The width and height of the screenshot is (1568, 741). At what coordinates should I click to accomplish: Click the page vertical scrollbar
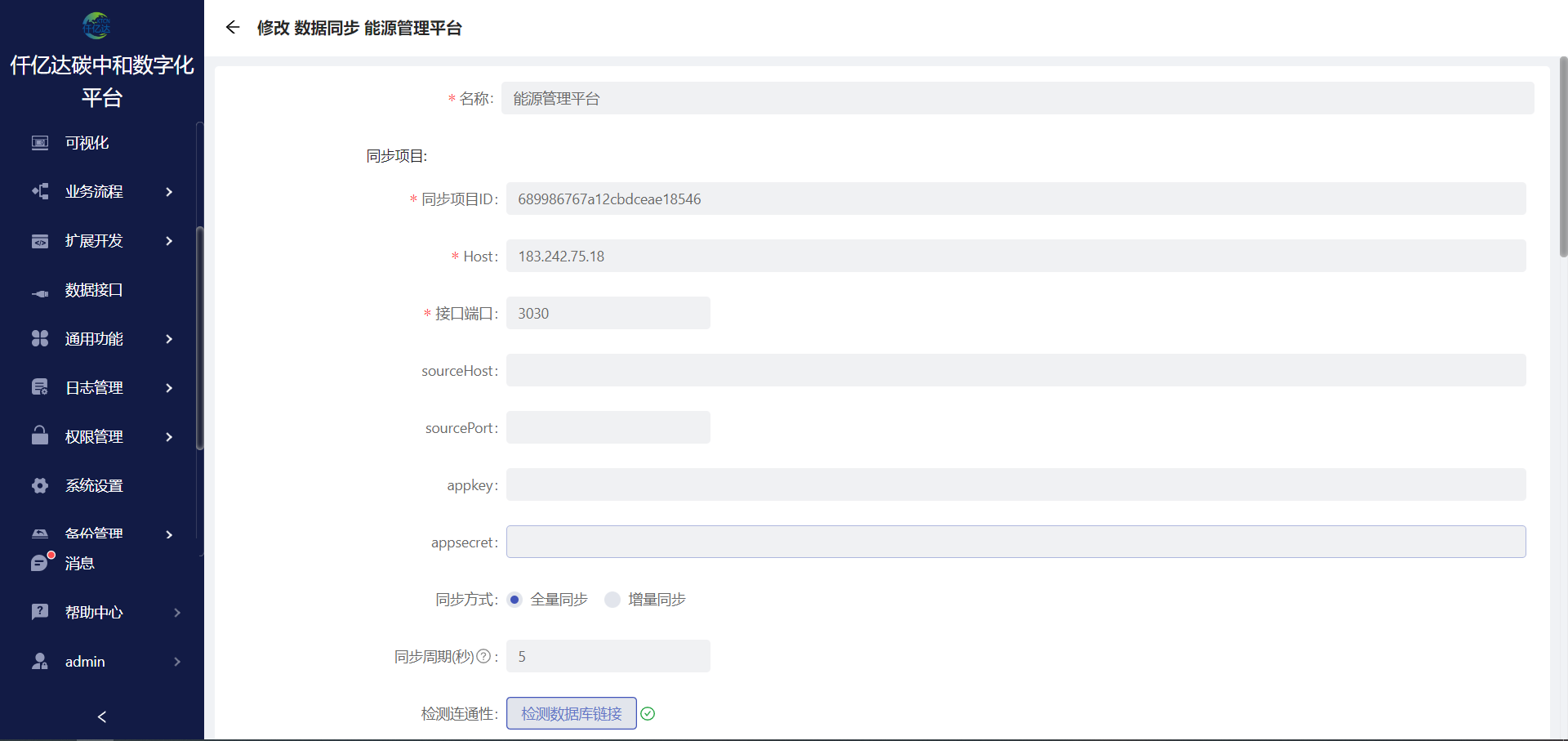pos(1563,157)
